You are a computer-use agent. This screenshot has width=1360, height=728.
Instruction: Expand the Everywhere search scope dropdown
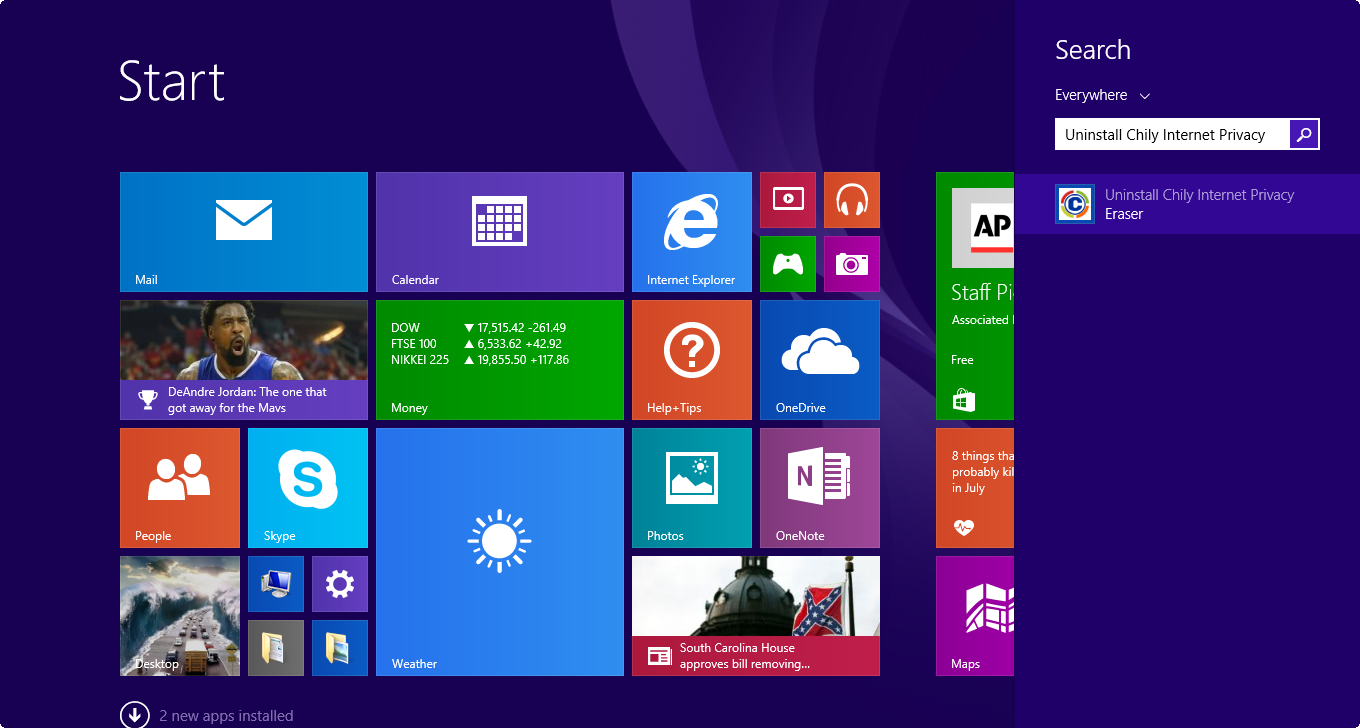point(1103,95)
